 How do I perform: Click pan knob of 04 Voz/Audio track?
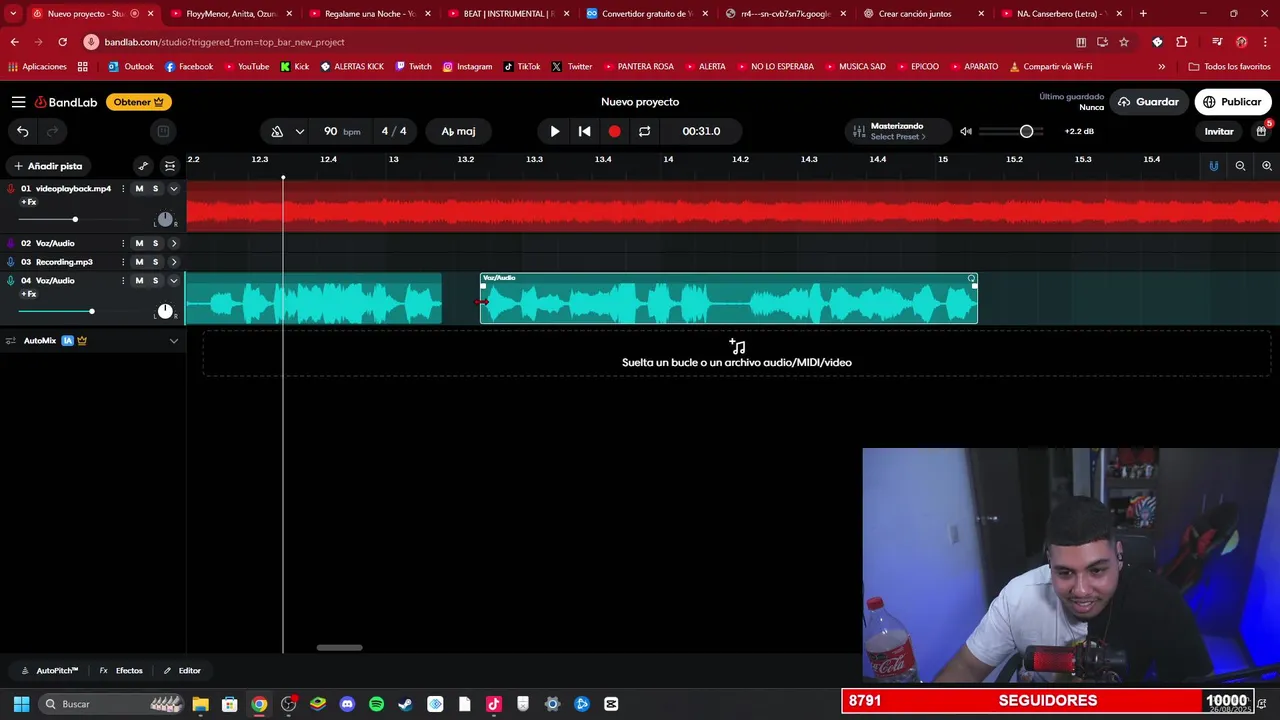tap(165, 312)
